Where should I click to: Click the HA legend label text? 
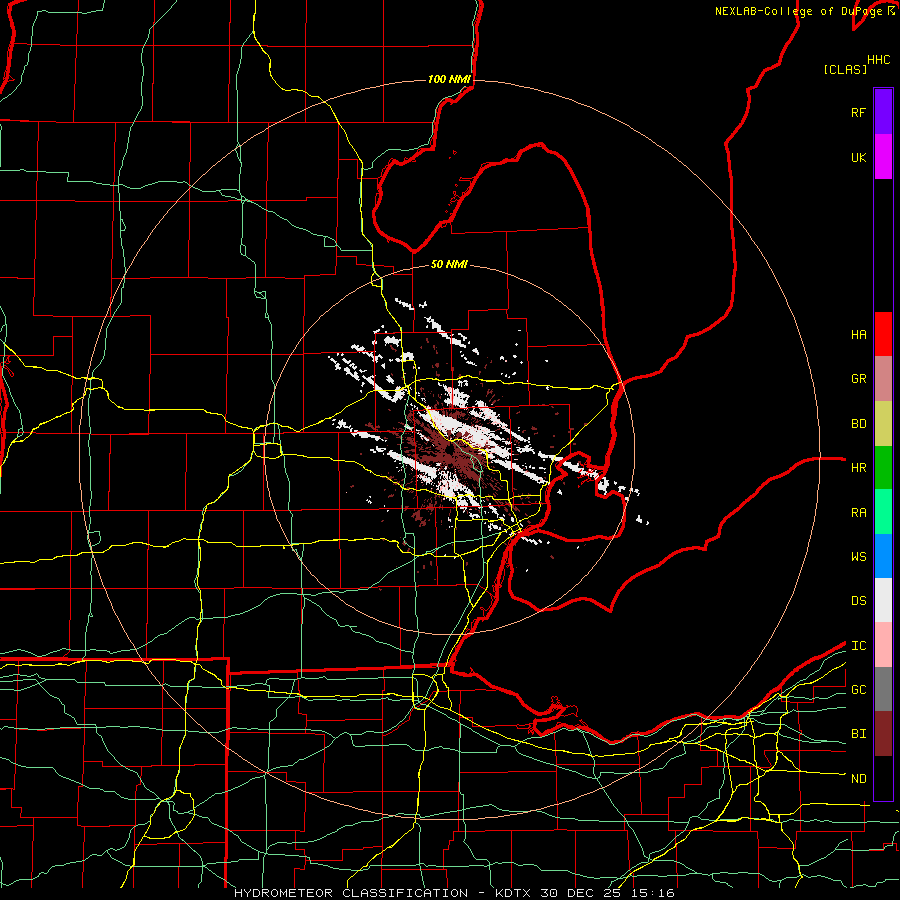click(x=858, y=335)
